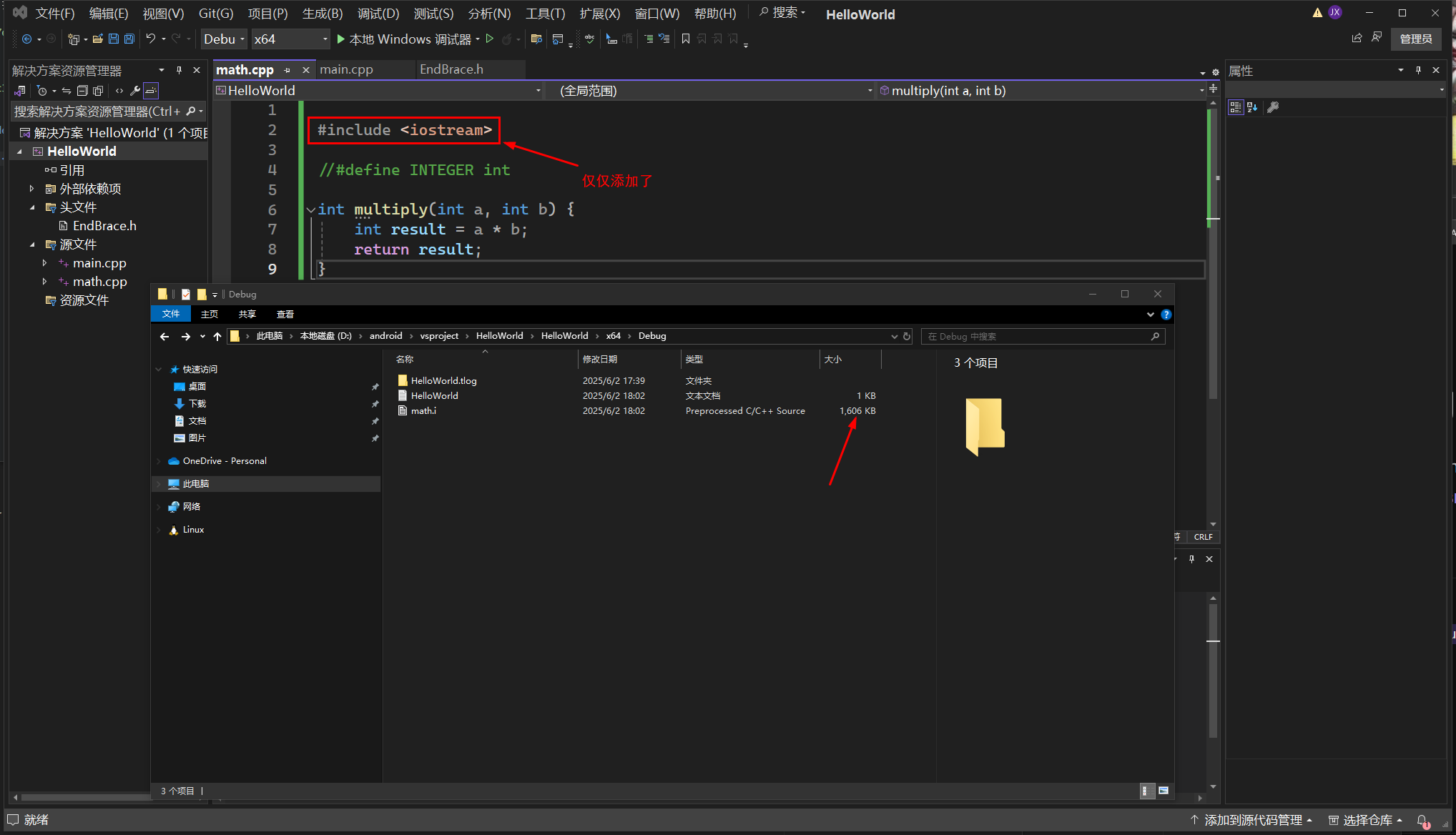Start without debugging using the hollow play icon
This screenshot has height=835, width=1456.
click(490, 39)
